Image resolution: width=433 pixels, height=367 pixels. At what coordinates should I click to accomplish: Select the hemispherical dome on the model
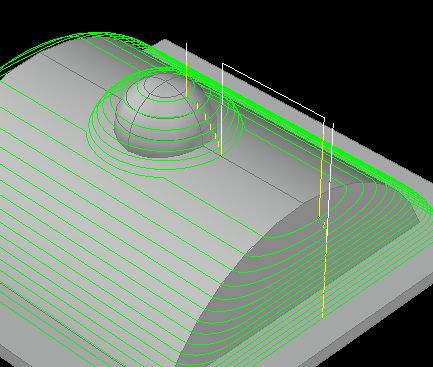coord(165,115)
